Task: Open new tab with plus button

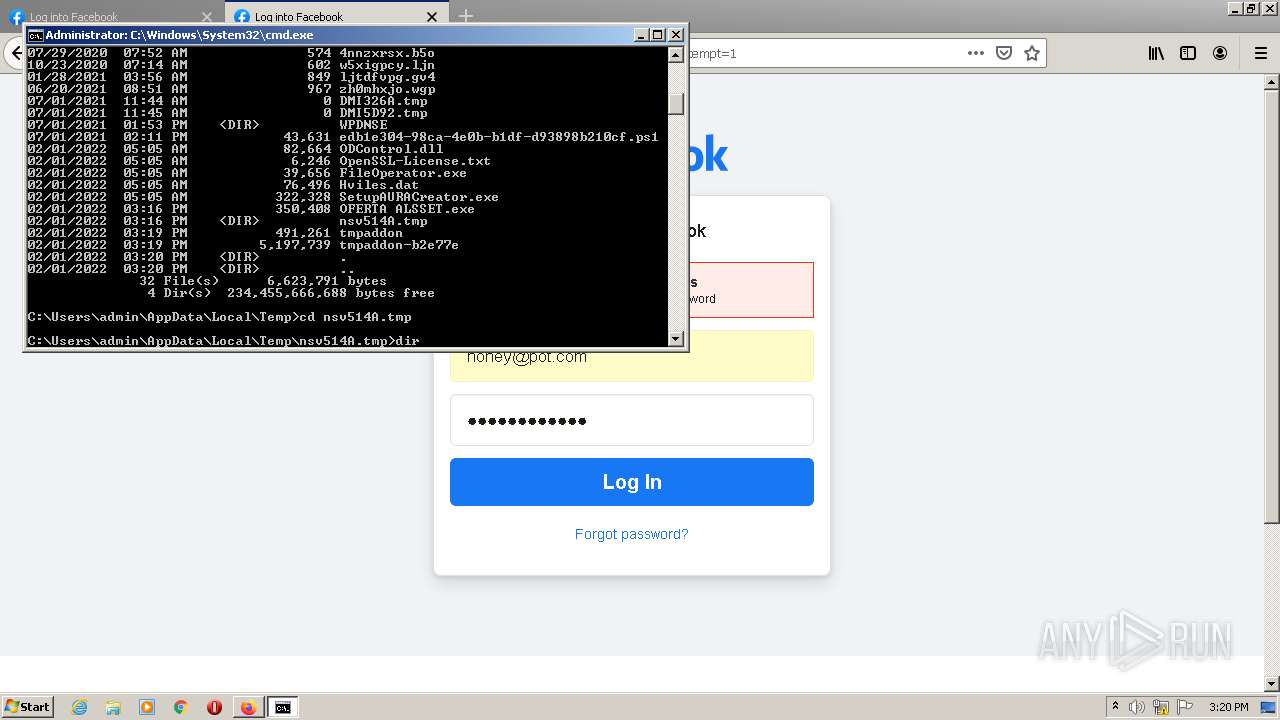Action: click(466, 16)
